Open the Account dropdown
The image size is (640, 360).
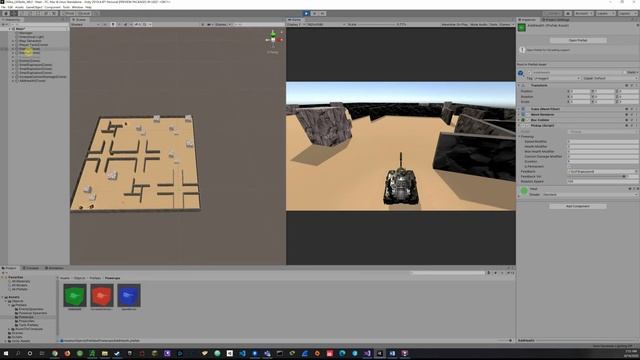[x=584, y=13]
